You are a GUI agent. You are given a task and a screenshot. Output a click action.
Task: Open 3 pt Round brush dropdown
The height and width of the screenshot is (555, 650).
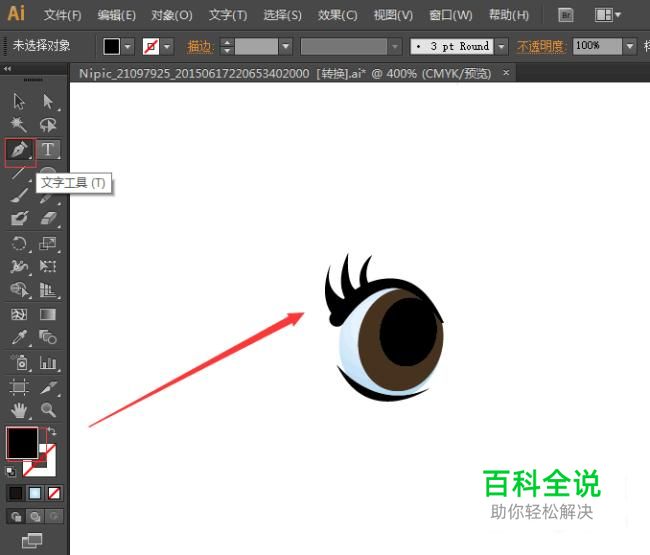coord(501,46)
